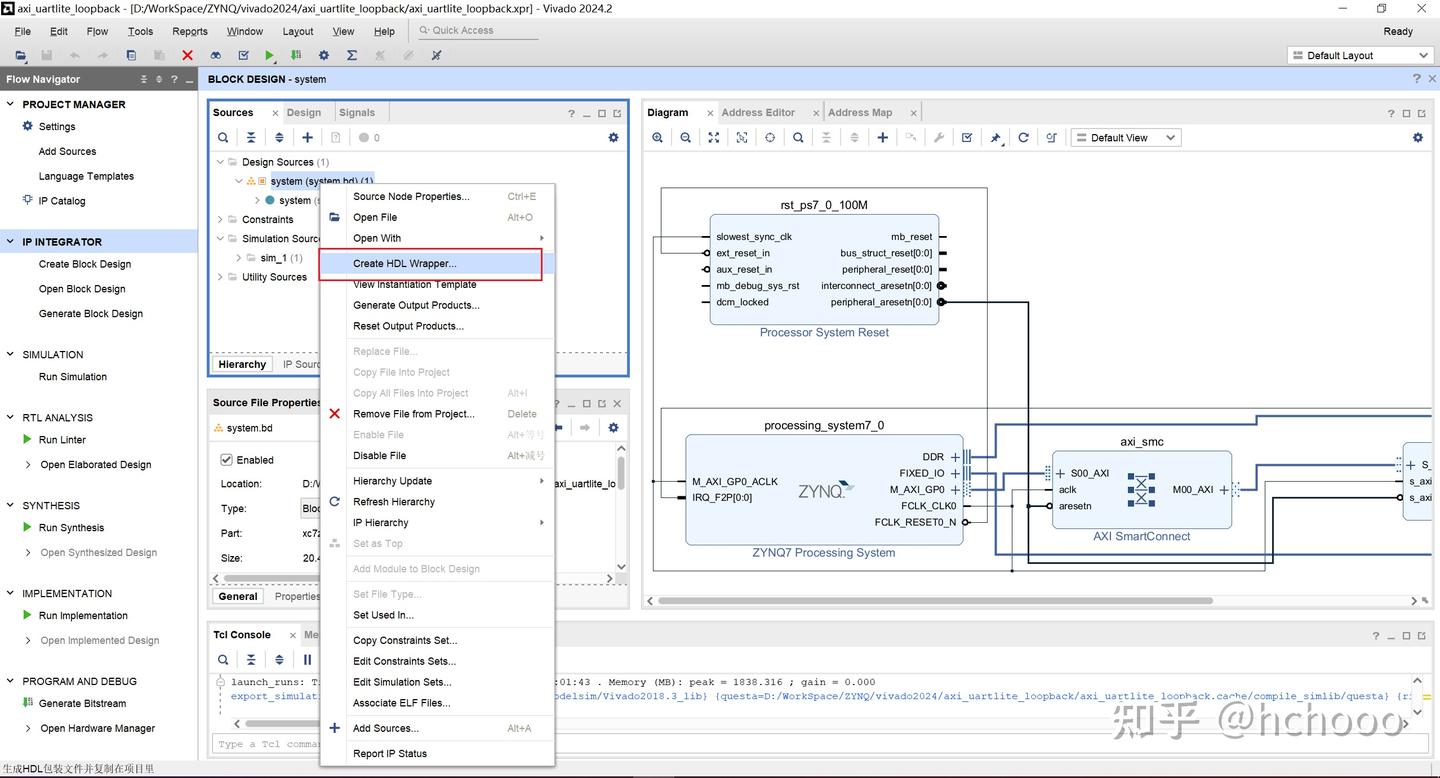Image resolution: width=1440 pixels, height=778 pixels.
Task: Click Run Synthesis in Flow Navigator
Action: pyautogui.click(x=71, y=528)
